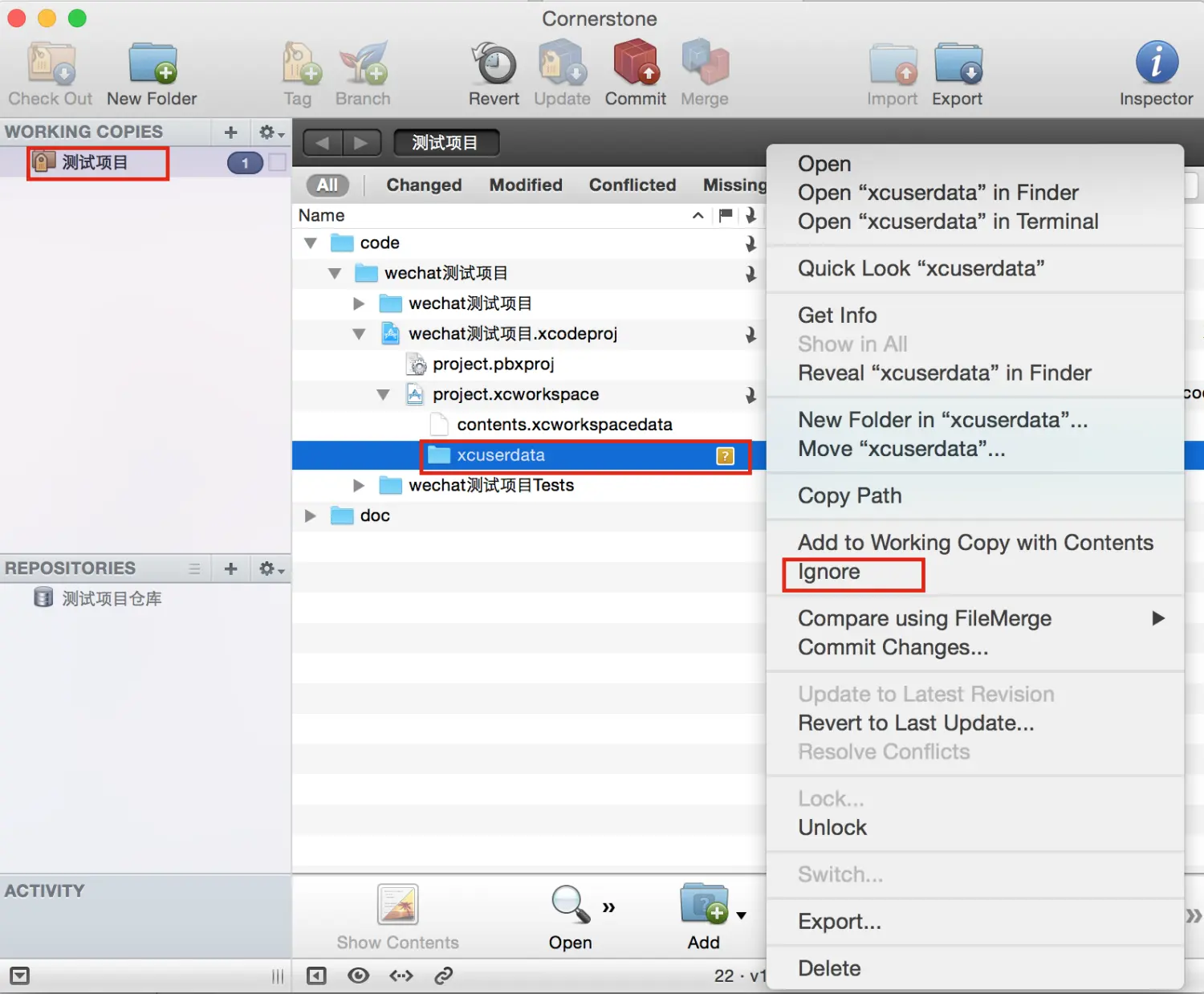Click the Open magnifier icon
Viewport: 1204px width, 994px height.
tap(570, 905)
